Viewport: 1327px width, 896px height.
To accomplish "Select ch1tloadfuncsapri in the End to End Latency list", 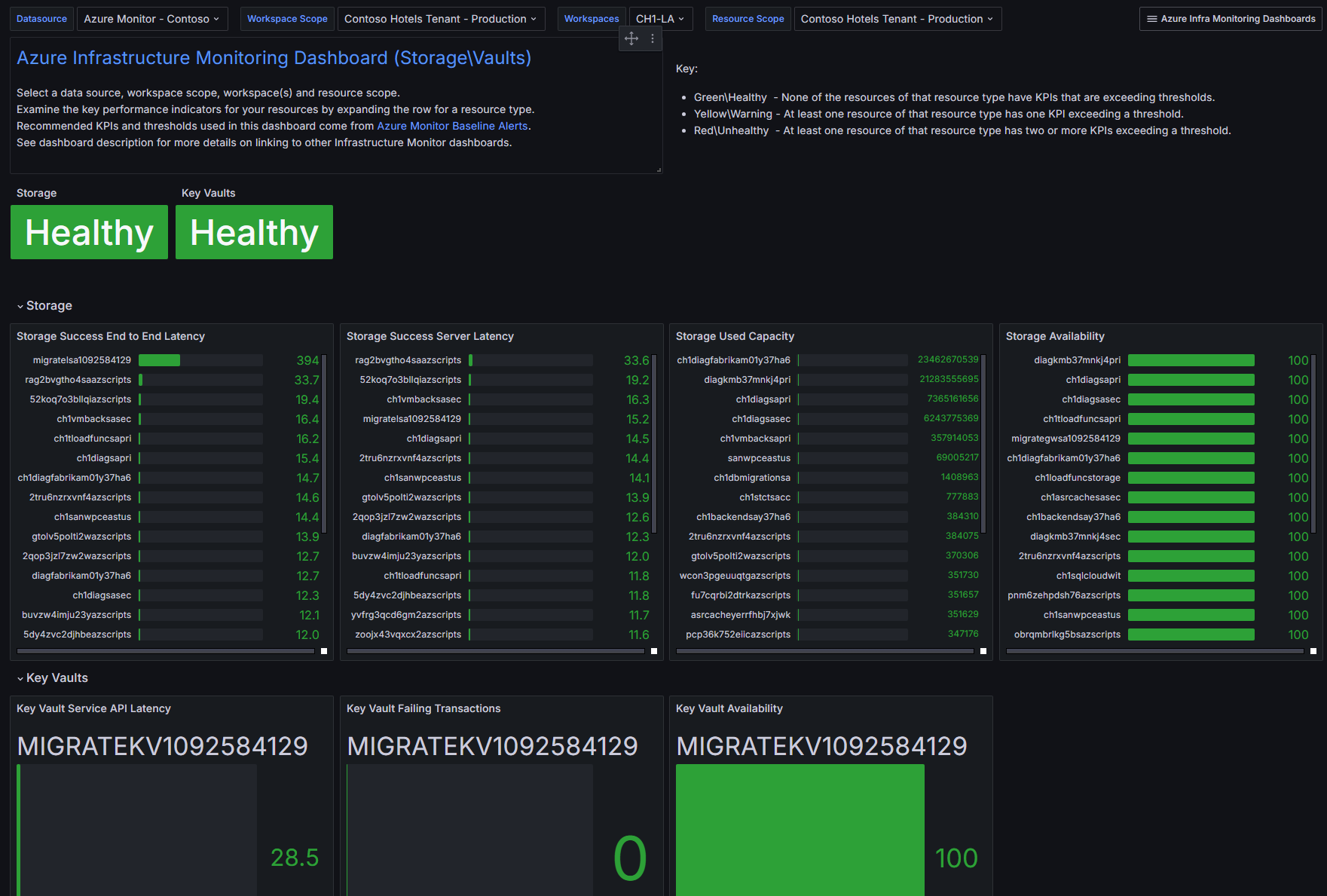I will pyautogui.click(x=92, y=439).
